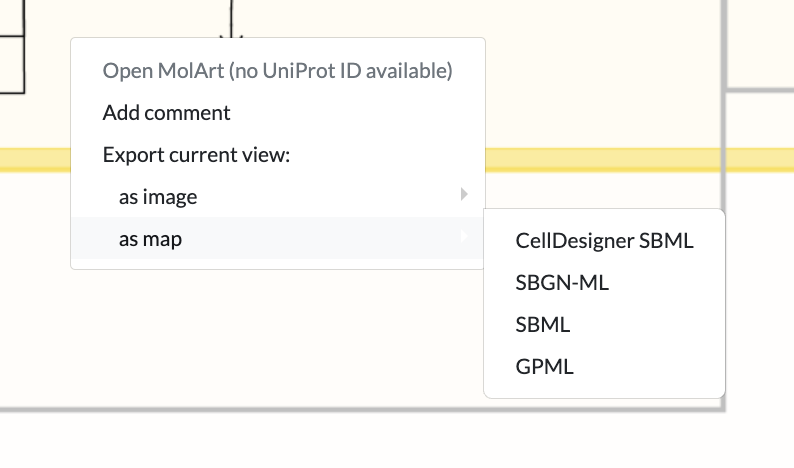The height and width of the screenshot is (468, 794).
Task: Expand the arrow next to 'as image'
Action: coord(464,195)
